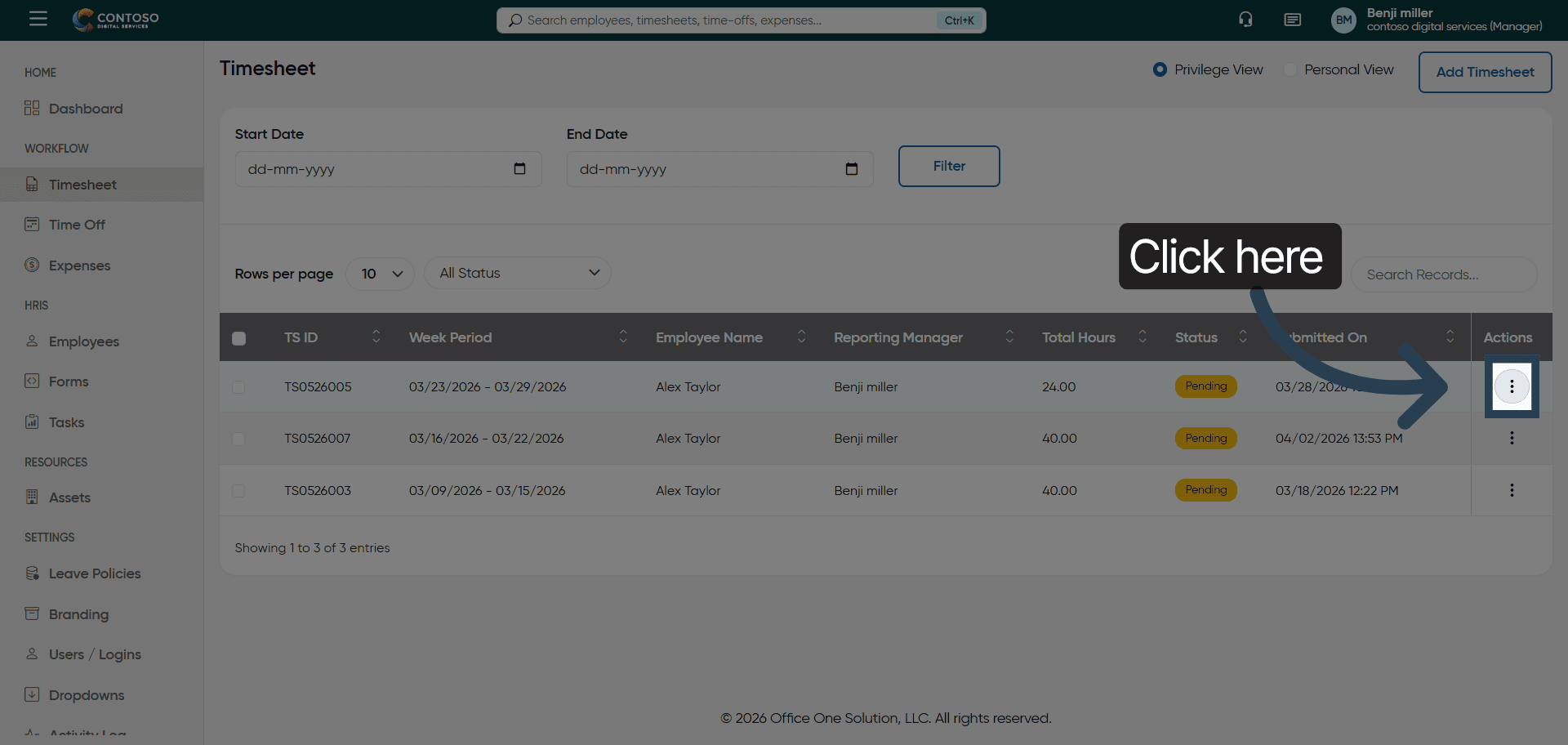Image resolution: width=1568 pixels, height=745 pixels.
Task: Open the hamburger menu icon
Action: click(x=38, y=19)
